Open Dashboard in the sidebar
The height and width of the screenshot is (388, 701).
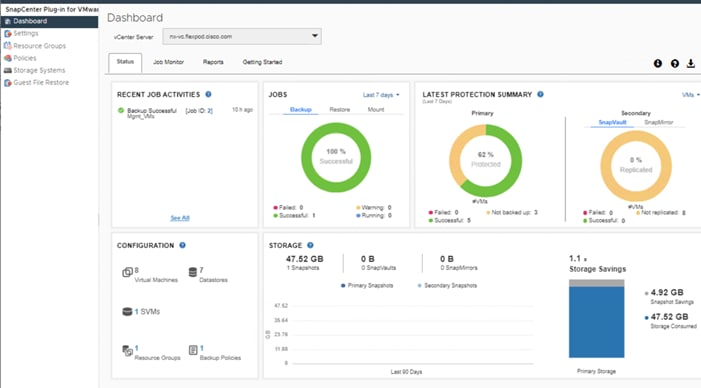point(49,21)
